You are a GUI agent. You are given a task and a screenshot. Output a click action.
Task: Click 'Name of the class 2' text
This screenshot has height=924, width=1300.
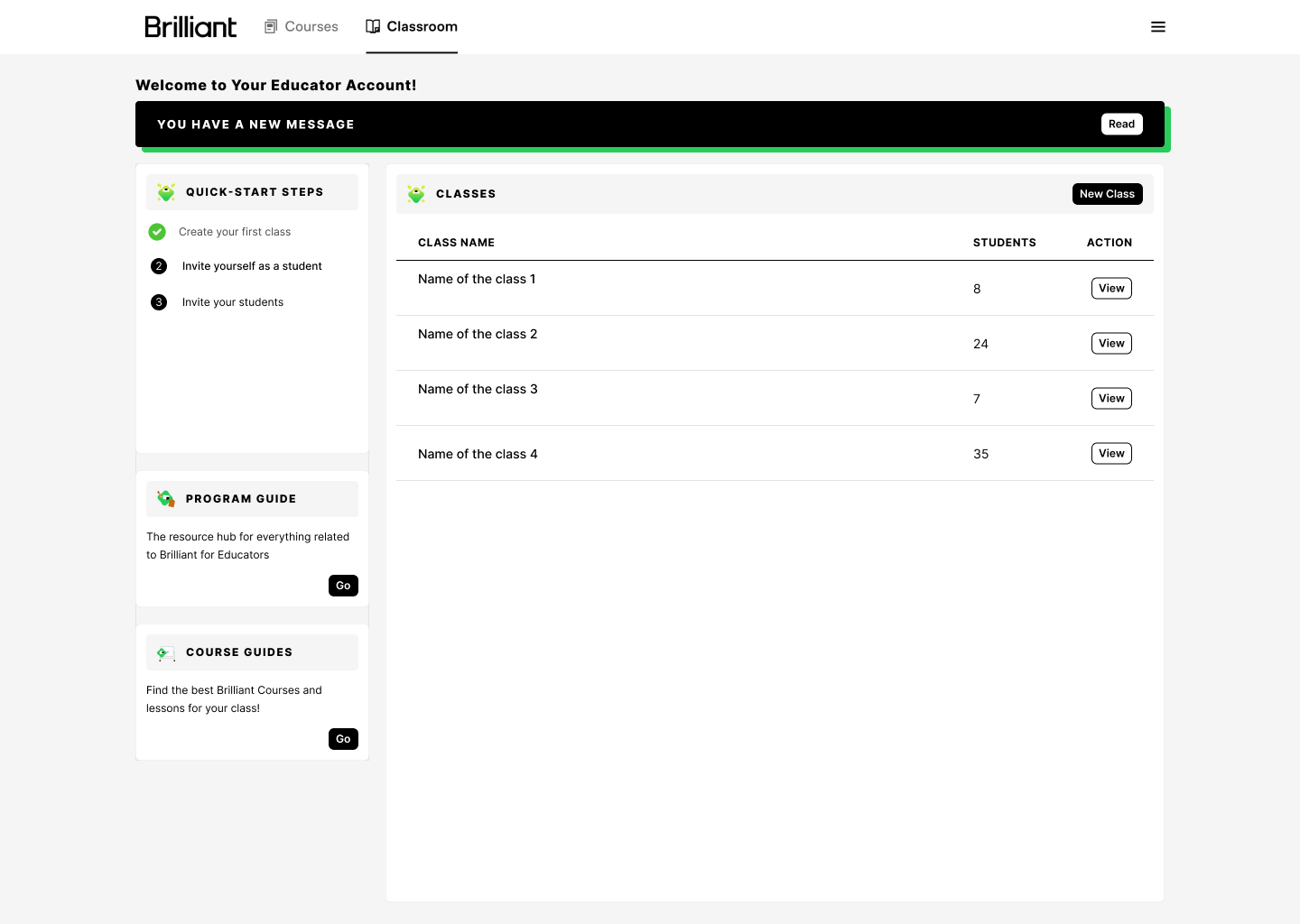[478, 335]
